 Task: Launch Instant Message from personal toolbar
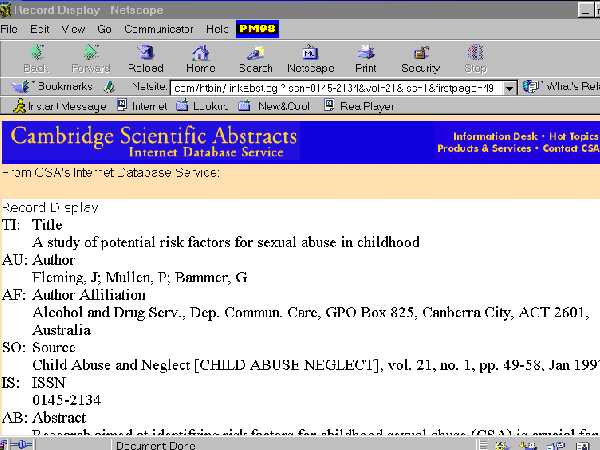59,106
